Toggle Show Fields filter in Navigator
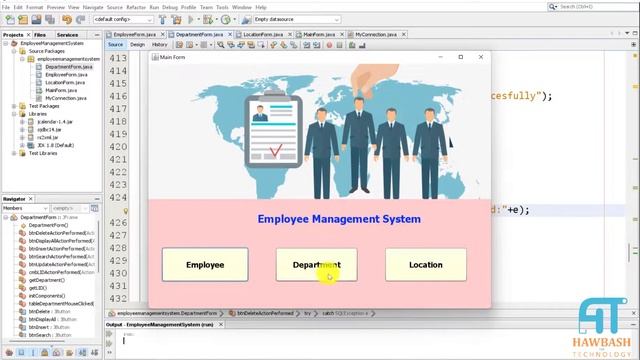 click(x=21, y=353)
